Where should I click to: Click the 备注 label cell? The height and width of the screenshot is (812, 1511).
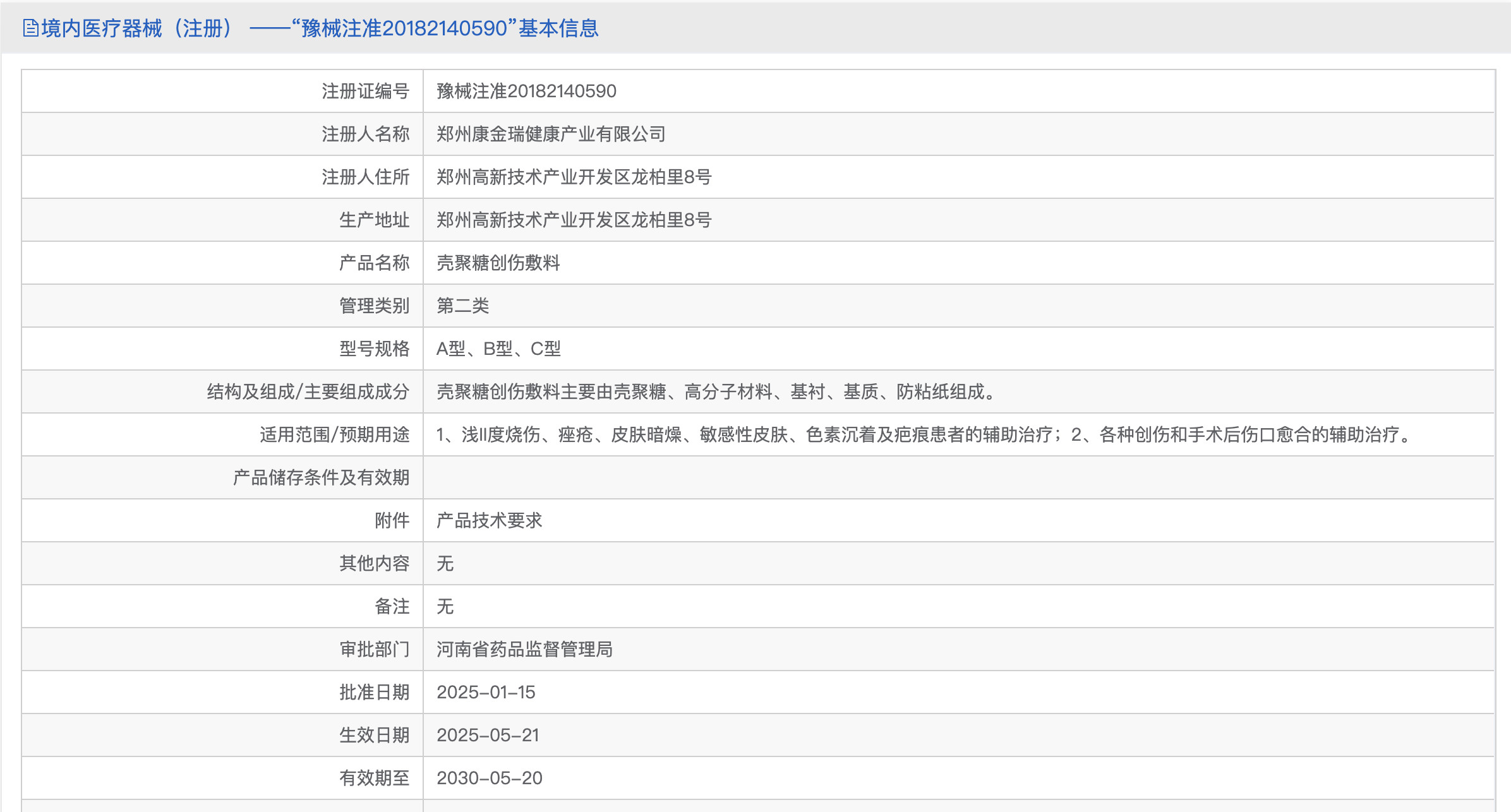pyautogui.click(x=392, y=606)
